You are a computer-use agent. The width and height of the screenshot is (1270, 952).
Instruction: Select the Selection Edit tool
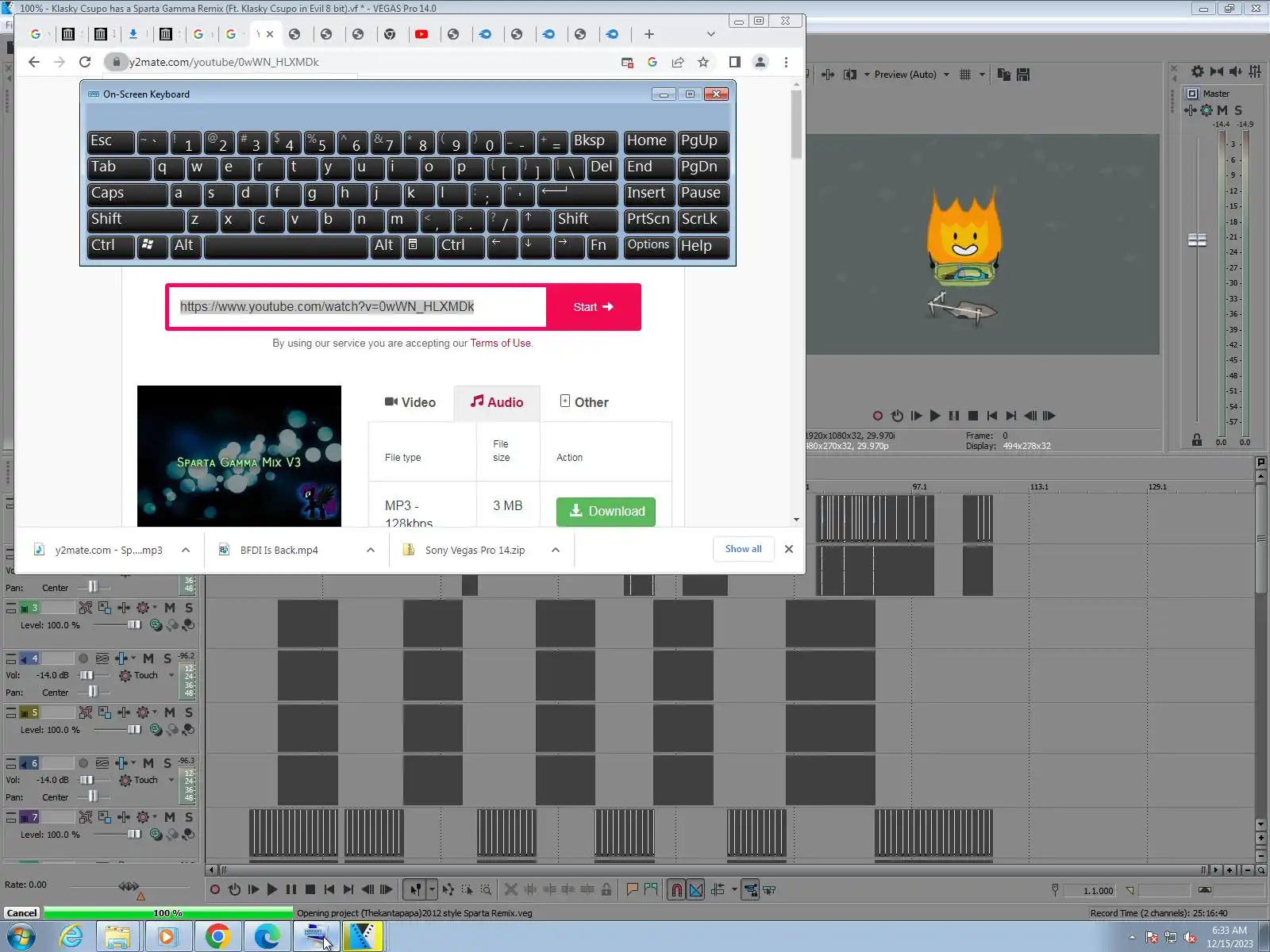click(x=468, y=889)
